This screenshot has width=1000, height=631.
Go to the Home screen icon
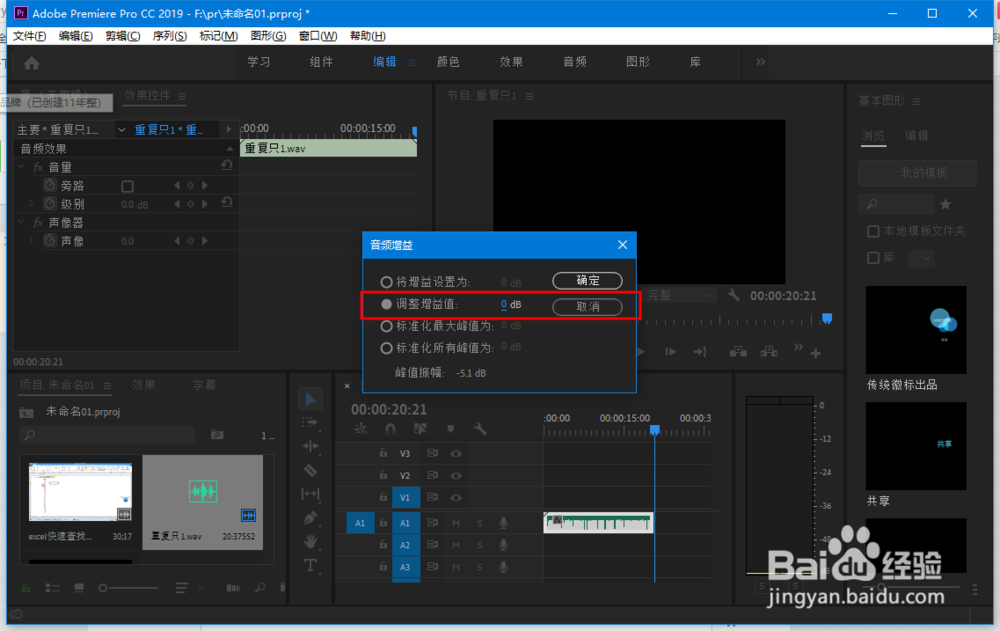point(31,63)
